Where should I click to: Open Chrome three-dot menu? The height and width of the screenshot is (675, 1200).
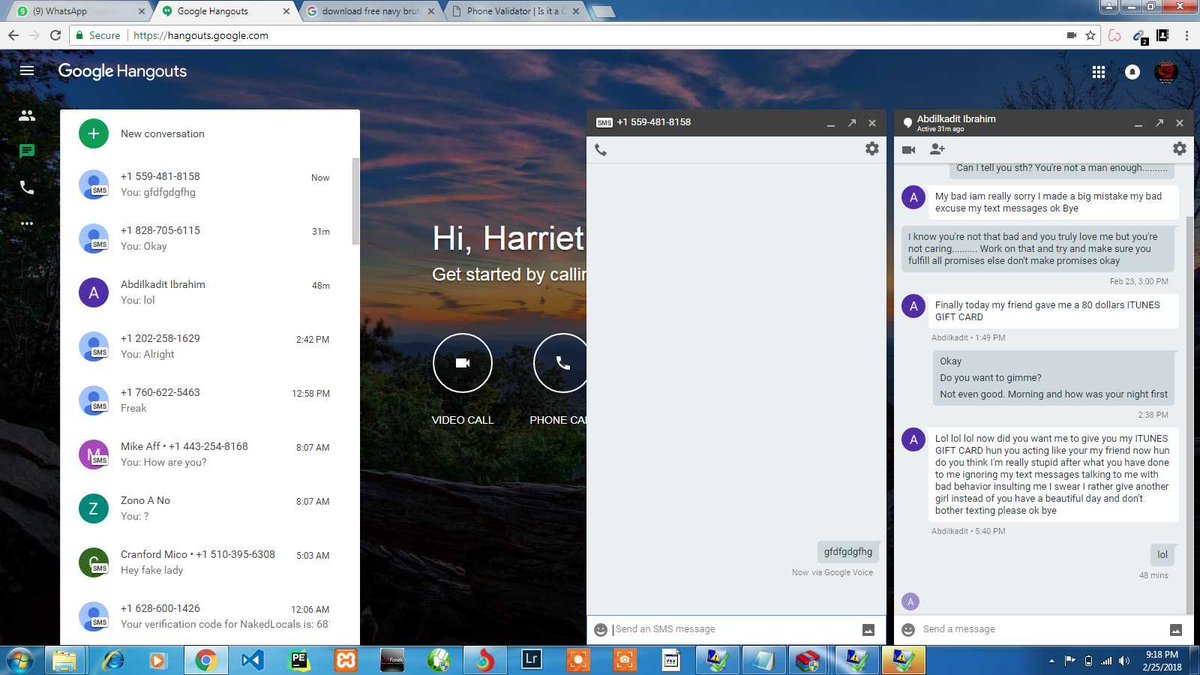coord(1187,35)
